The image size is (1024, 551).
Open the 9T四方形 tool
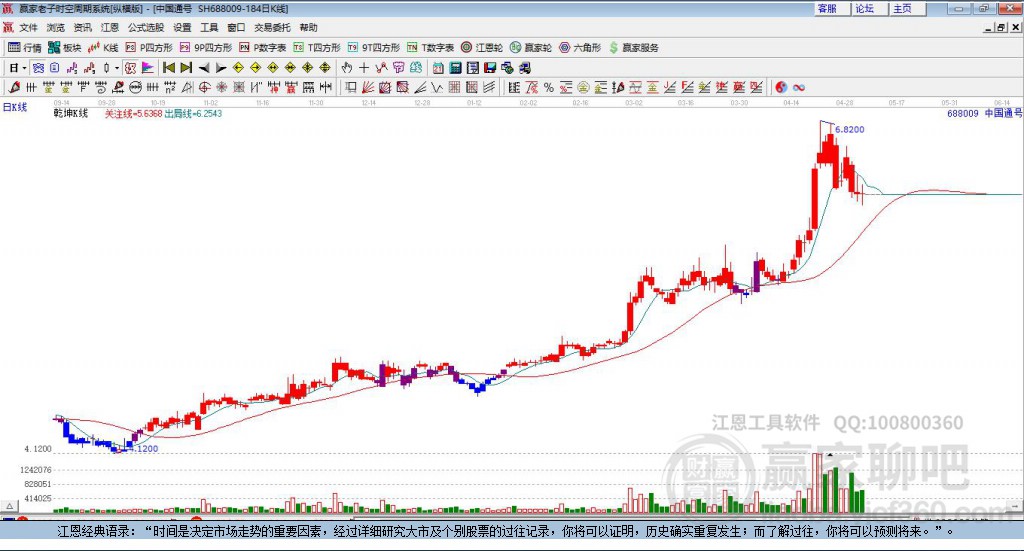(374, 48)
